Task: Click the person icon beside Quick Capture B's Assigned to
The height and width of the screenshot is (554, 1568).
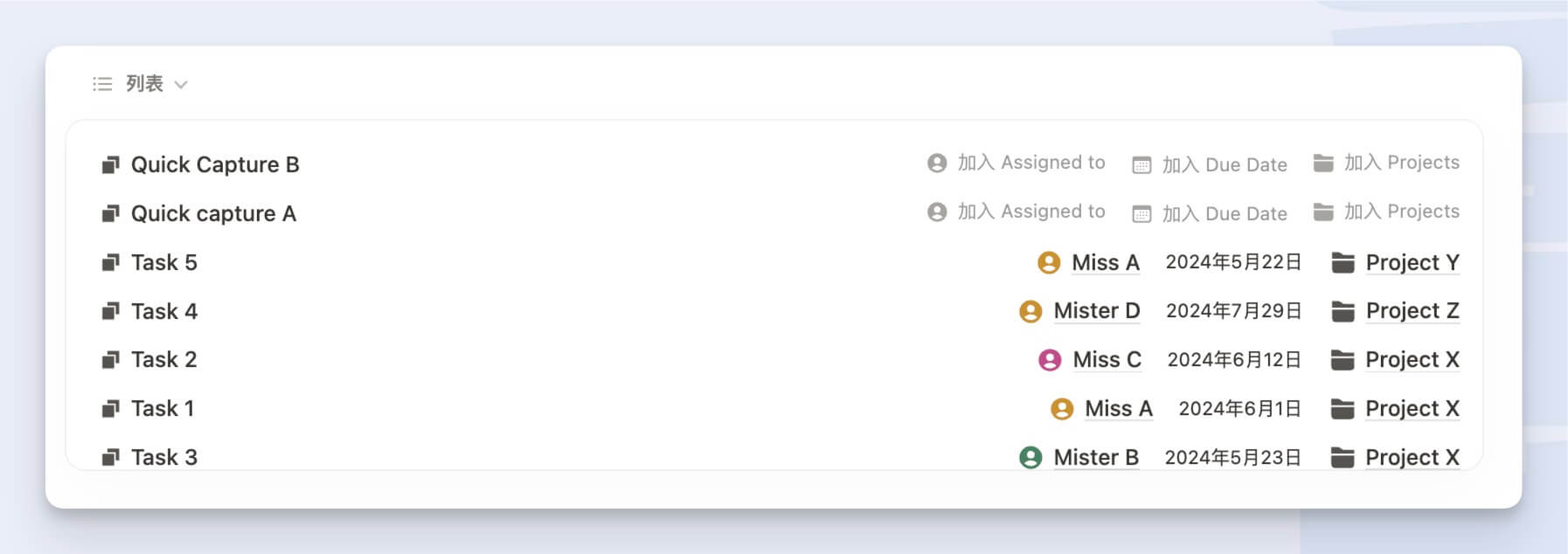Action: 935,163
